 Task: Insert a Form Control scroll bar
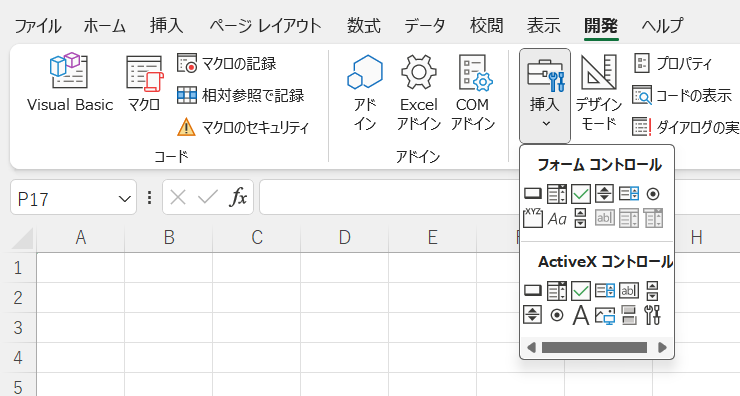click(x=580, y=218)
